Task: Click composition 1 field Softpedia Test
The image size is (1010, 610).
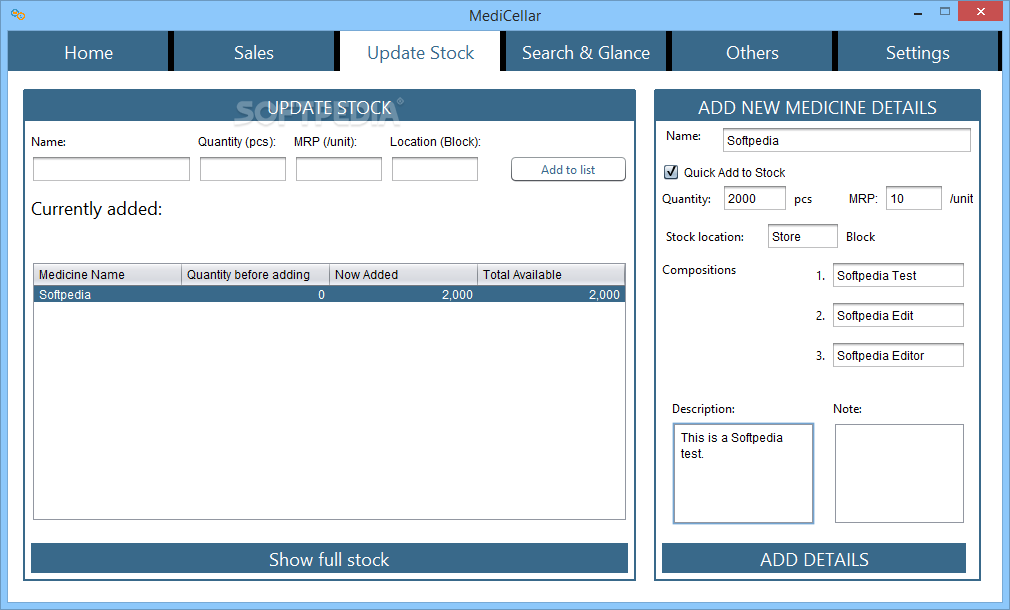Action: pos(898,275)
